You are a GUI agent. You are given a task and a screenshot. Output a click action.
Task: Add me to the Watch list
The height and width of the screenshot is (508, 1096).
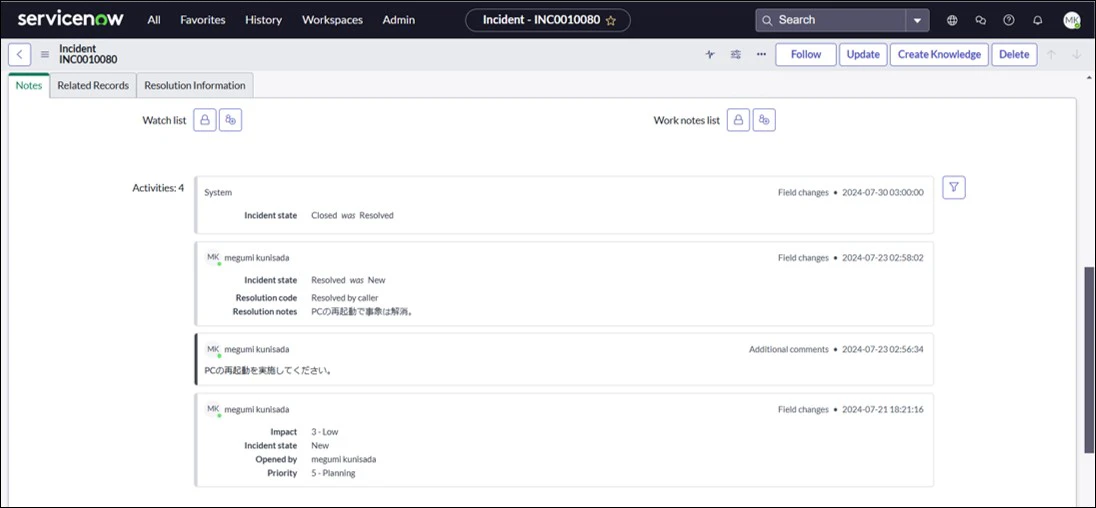[231, 120]
